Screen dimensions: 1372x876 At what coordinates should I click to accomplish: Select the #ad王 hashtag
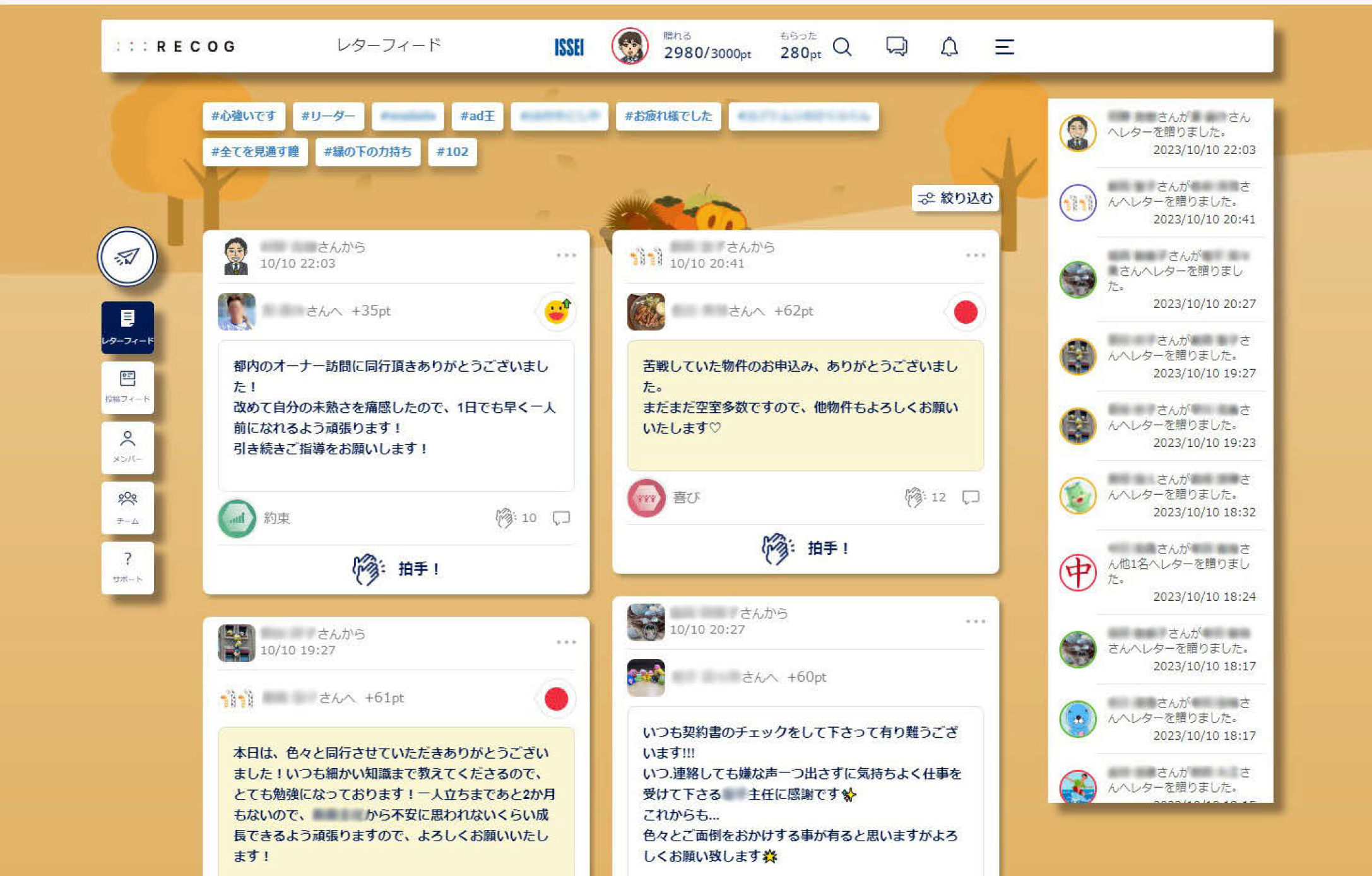(x=478, y=116)
